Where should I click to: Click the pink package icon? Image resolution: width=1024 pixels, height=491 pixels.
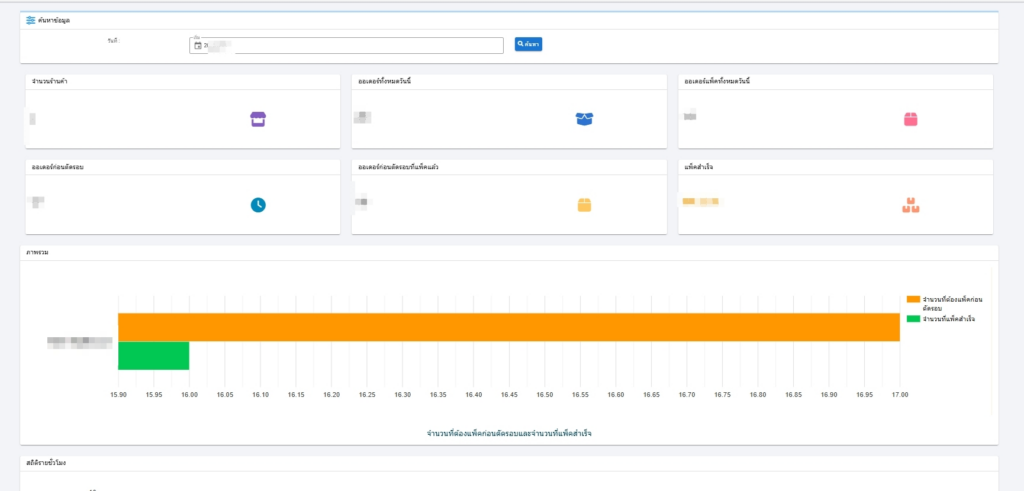910,120
